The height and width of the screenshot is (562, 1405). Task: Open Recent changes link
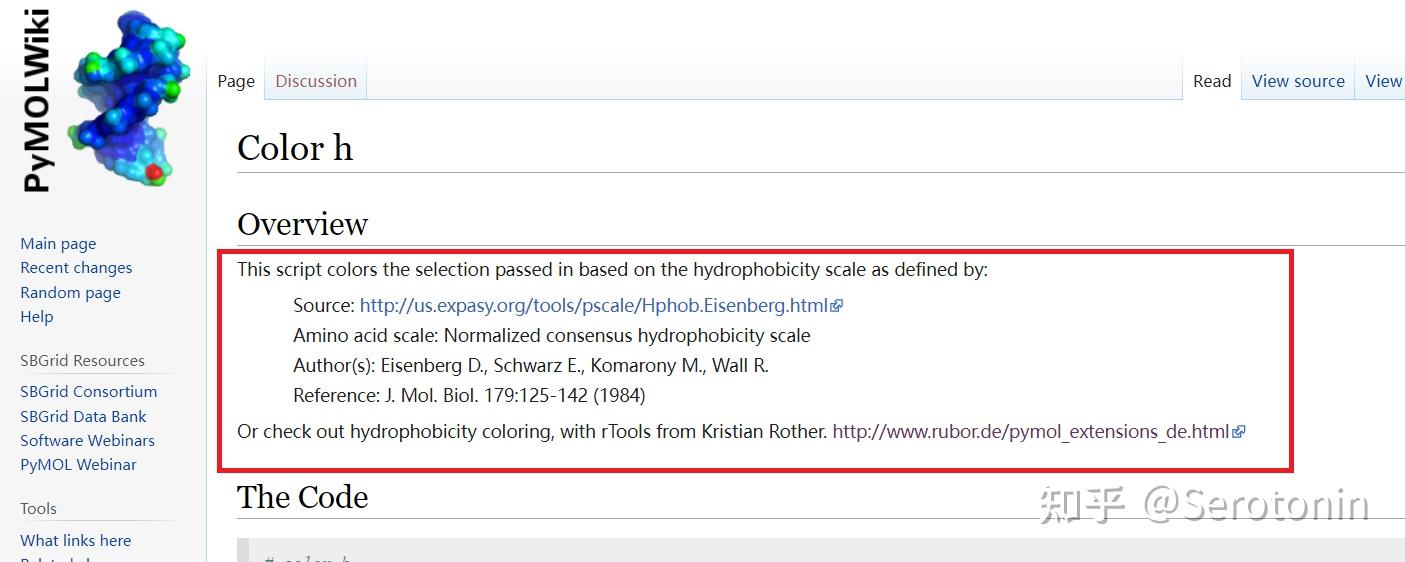76,268
